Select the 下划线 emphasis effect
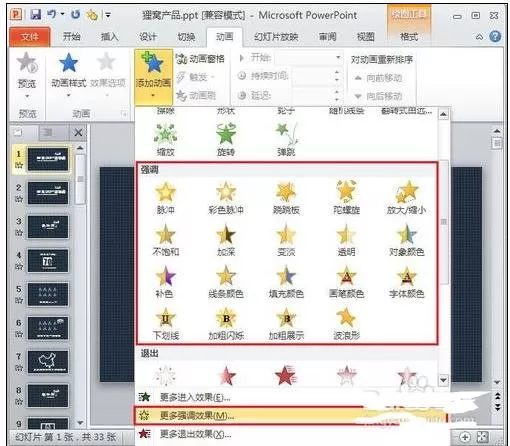Image resolution: width=510 pixels, height=446 pixels. [x=166, y=324]
